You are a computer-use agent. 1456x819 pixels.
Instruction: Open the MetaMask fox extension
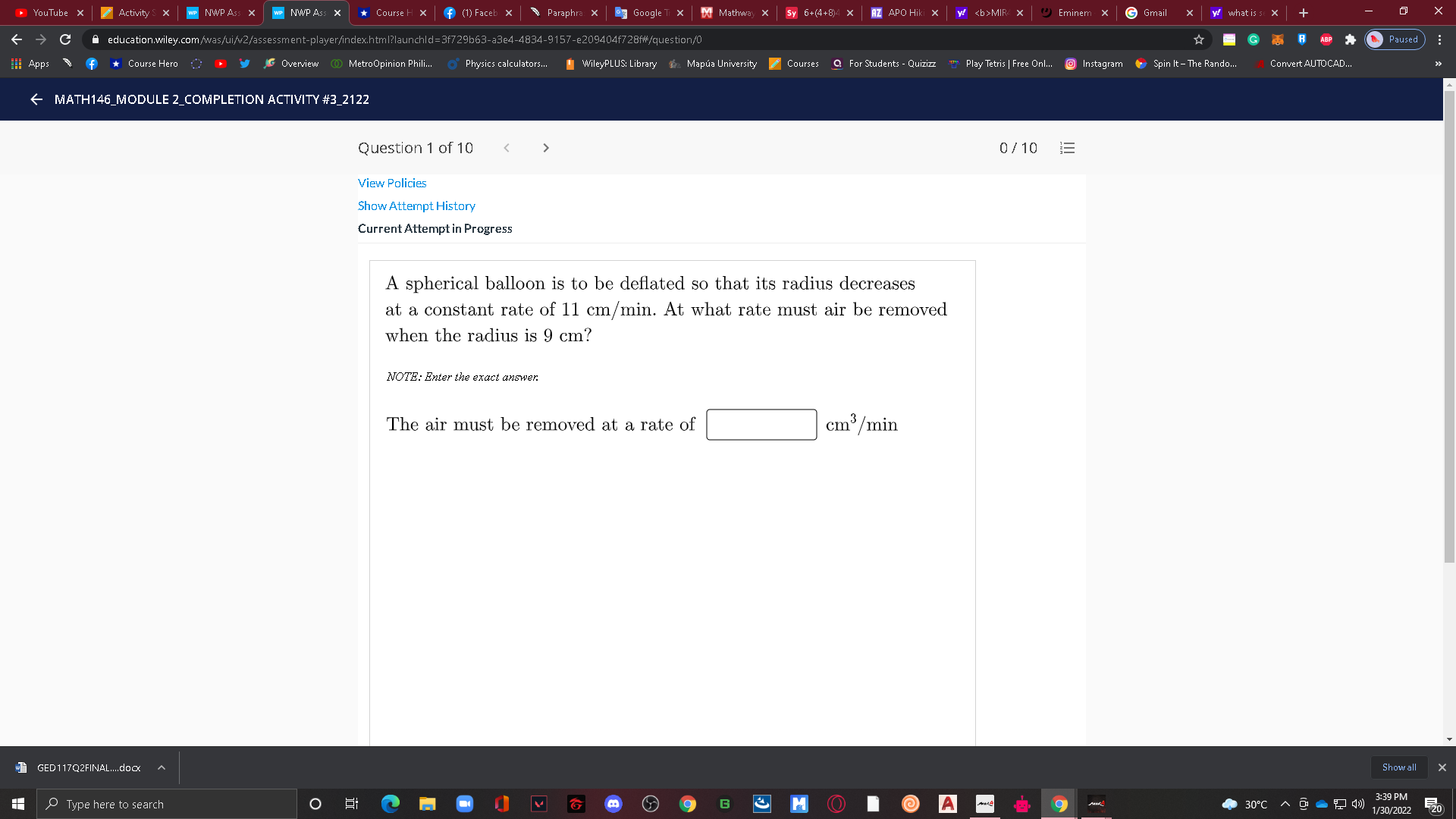point(1278,39)
